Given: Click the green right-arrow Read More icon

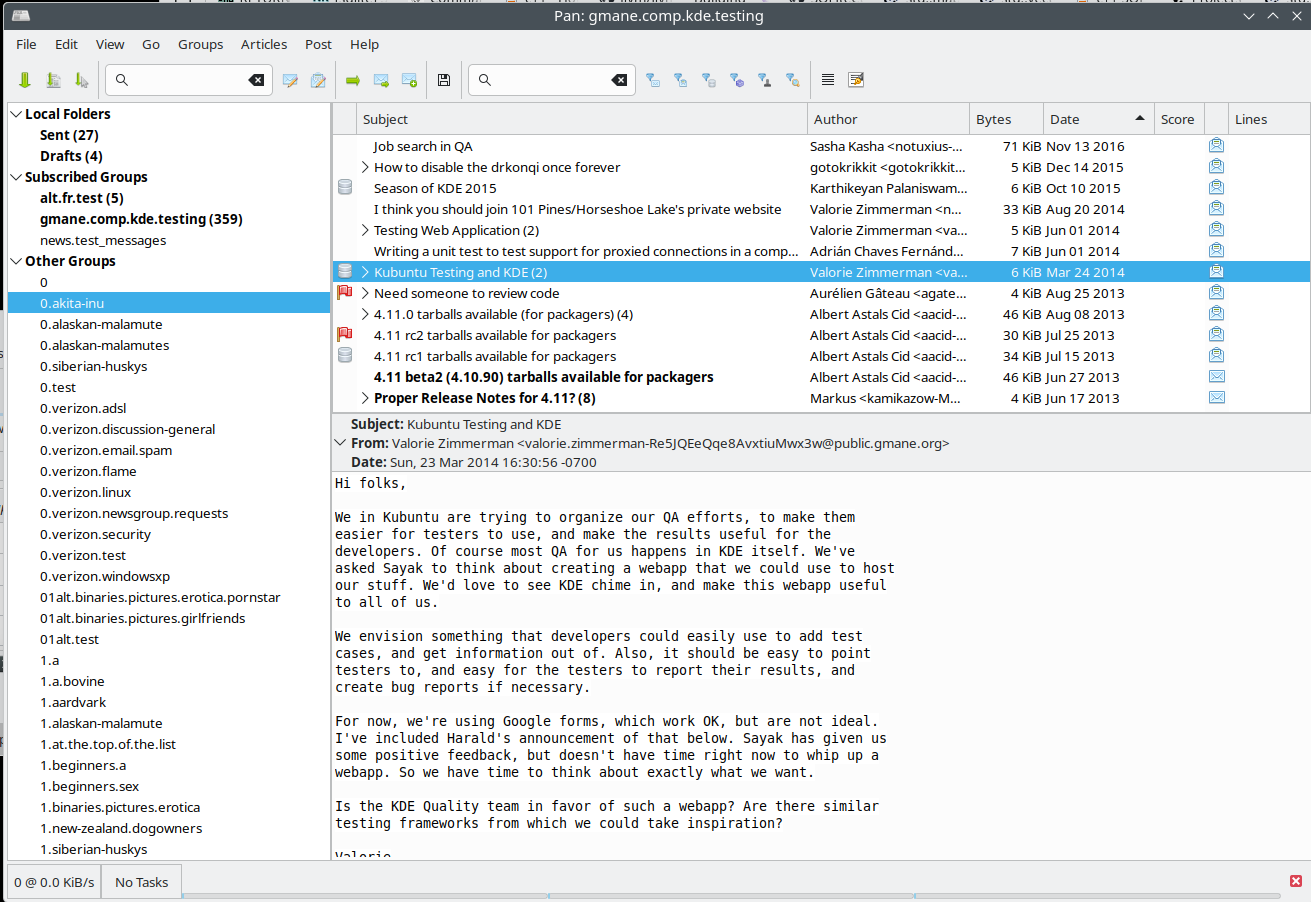Looking at the screenshot, I should point(353,80).
